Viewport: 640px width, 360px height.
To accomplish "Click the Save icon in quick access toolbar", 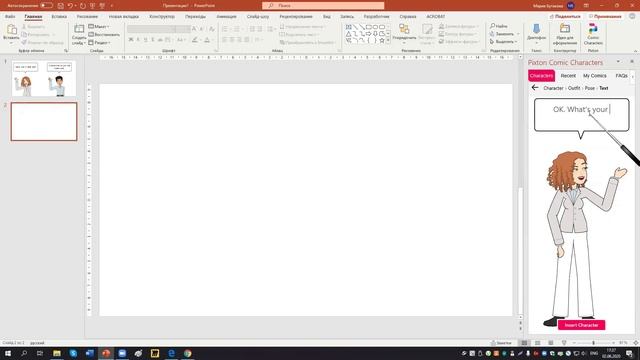I will tap(61, 6).
